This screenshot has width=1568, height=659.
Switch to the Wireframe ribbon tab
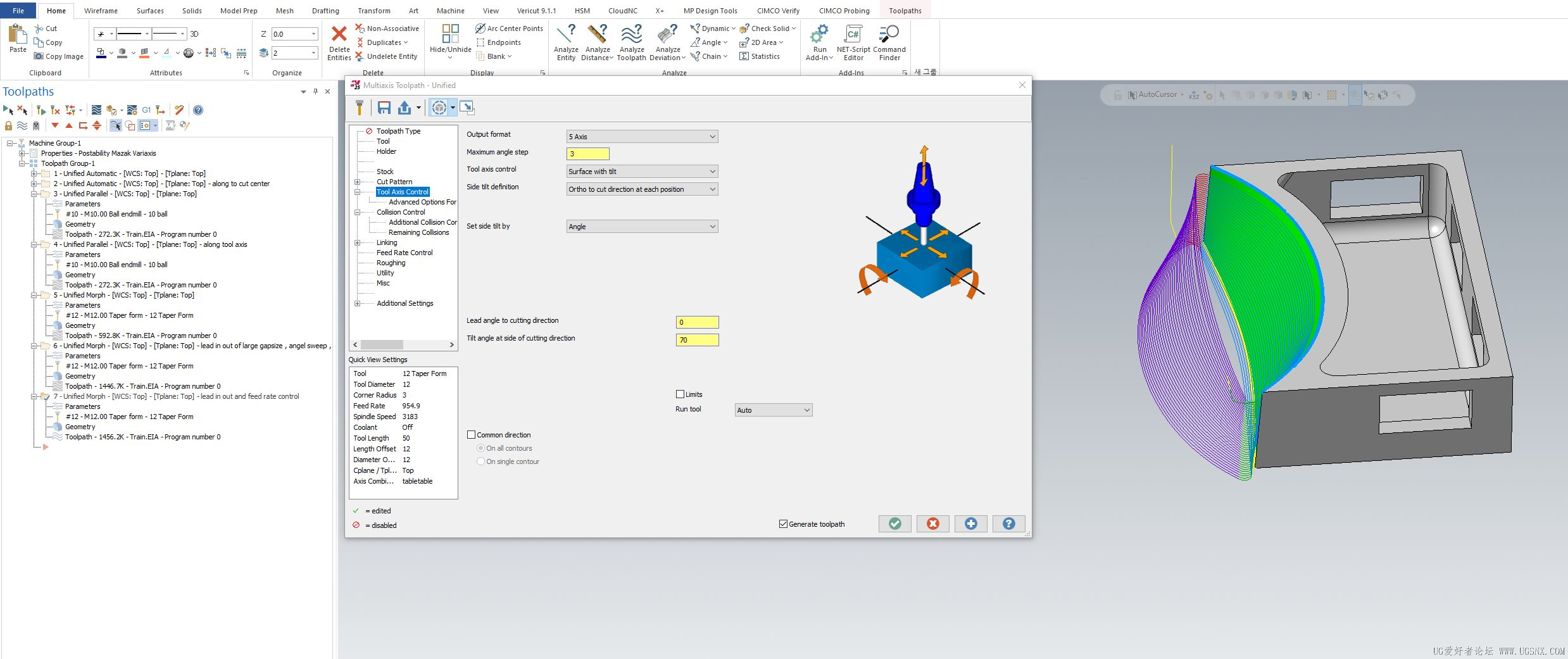click(101, 11)
